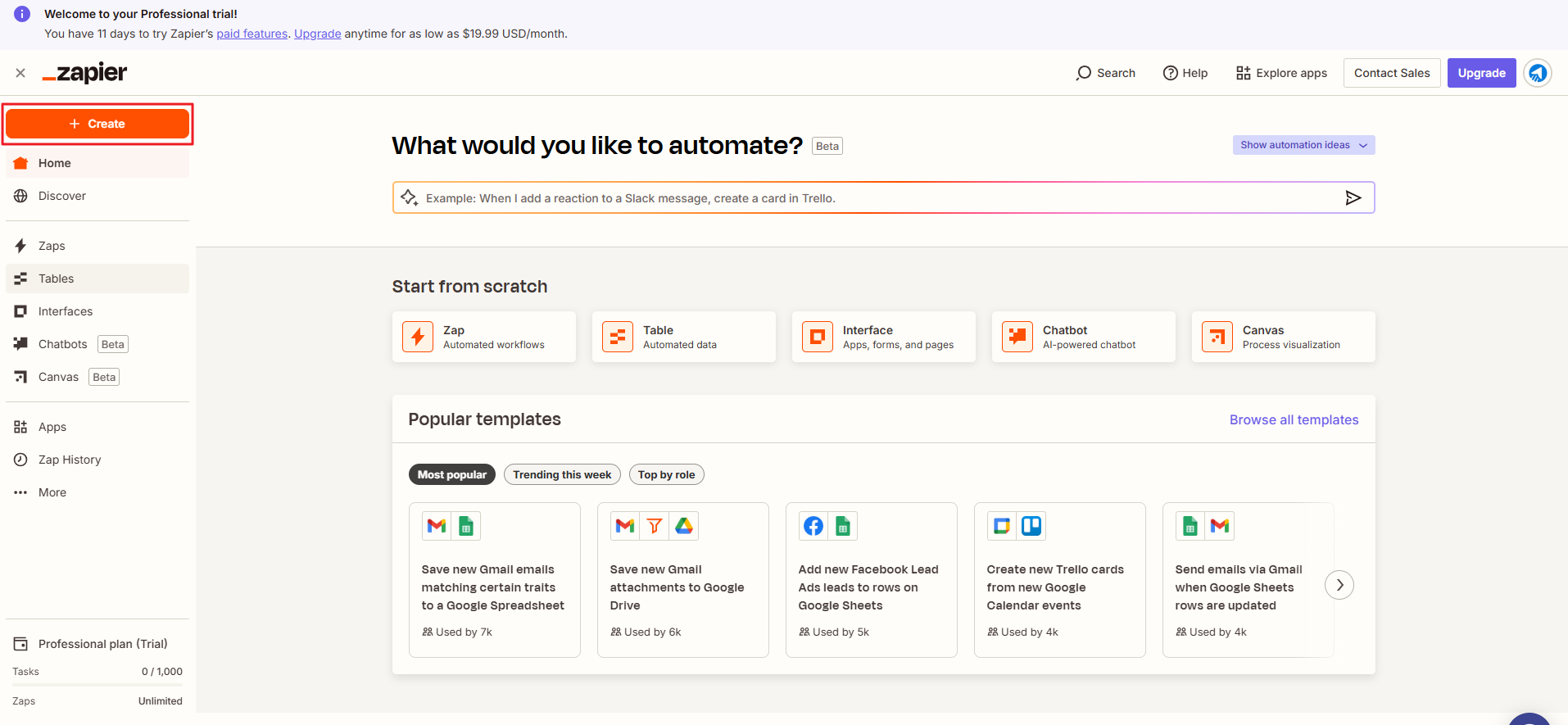Click the Chatbot card icon
Screen dimensions: 1568x725
(x=1017, y=337)
